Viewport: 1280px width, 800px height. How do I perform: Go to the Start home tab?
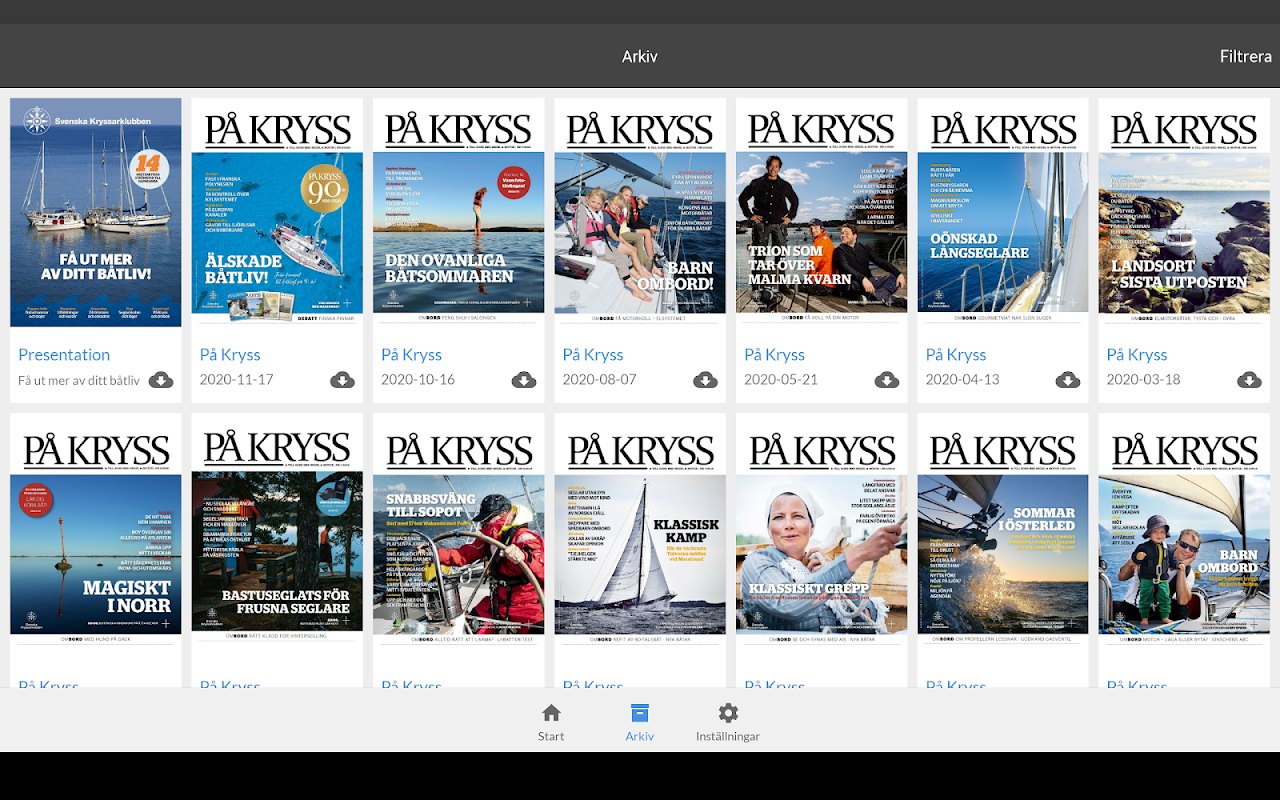point(551,722)
